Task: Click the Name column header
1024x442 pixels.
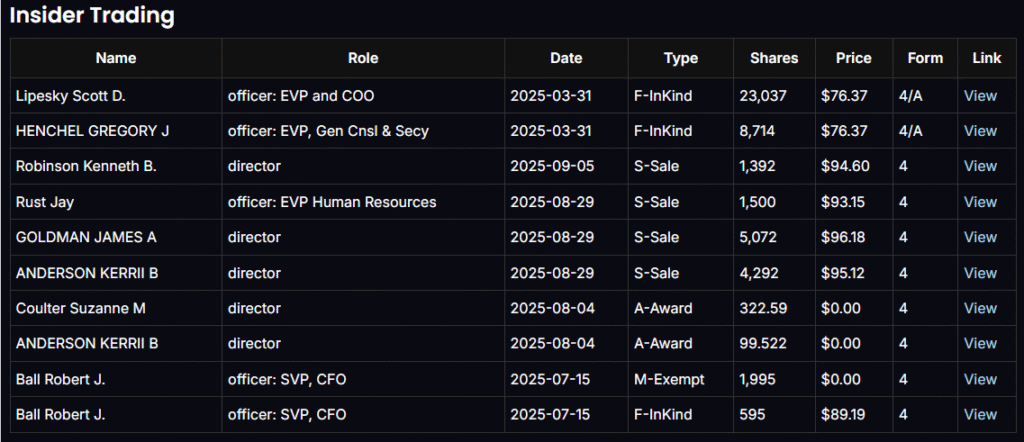Action: [116, 58]
